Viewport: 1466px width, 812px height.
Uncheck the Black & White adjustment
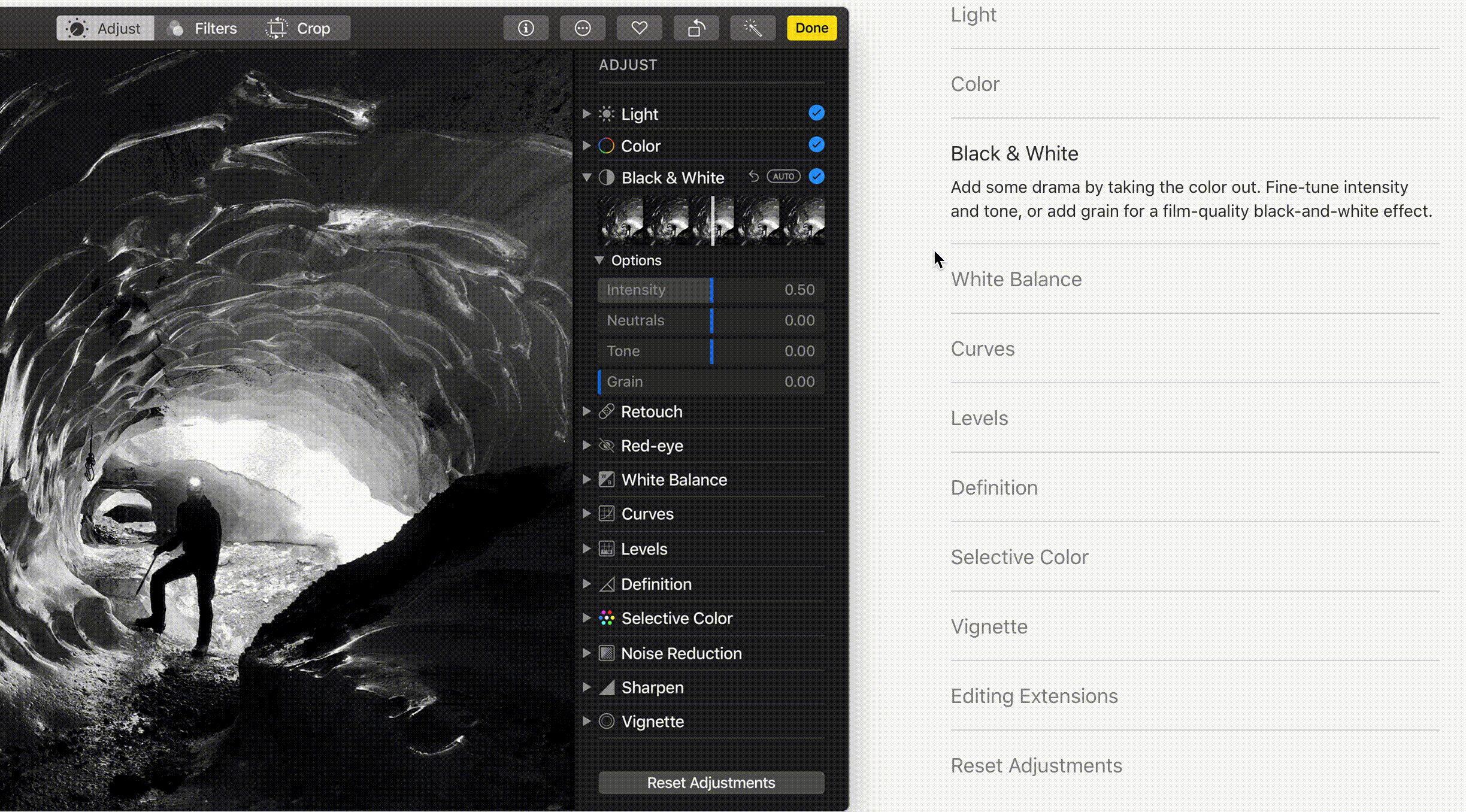pos(816,177)
